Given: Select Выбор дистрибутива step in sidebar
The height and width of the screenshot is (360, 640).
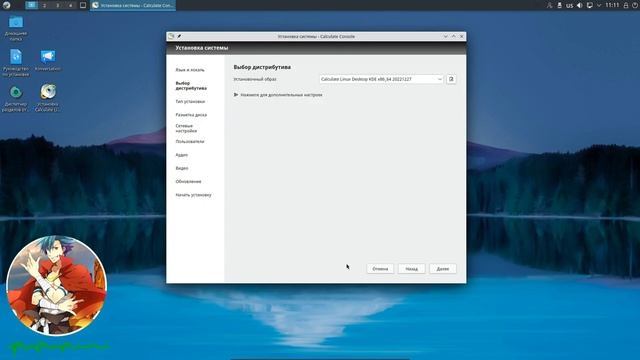Looking at the screenshot, I should coord(191,86).
